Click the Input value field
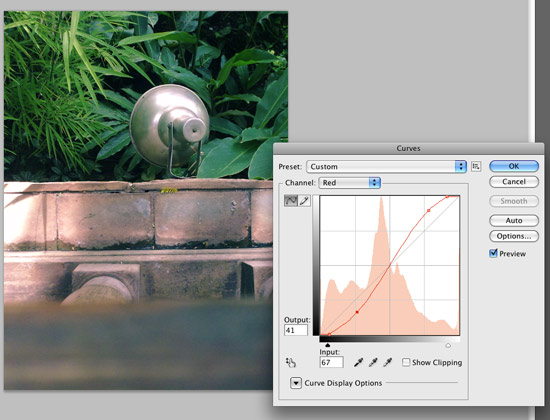This screenshot has height=420, width=550. pos(331,362)
